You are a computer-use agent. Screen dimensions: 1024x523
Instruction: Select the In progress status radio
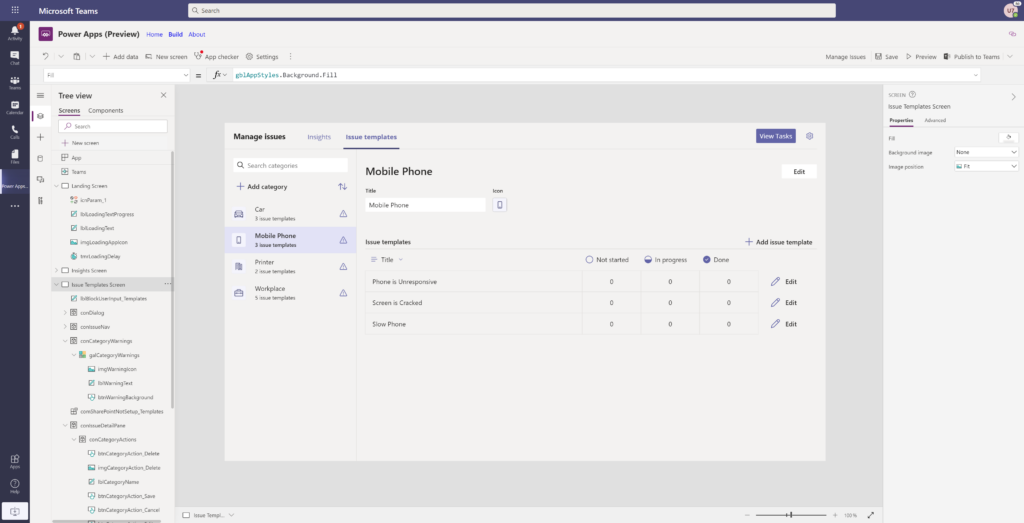[648, 259]
